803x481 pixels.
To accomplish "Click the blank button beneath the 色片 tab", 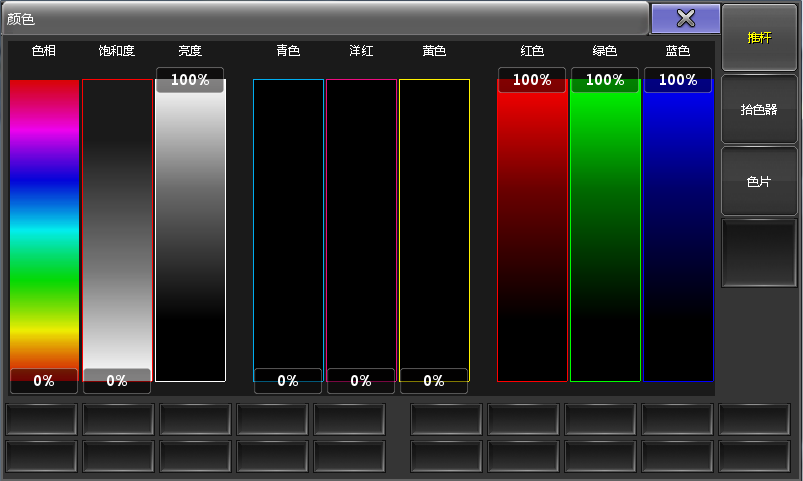I will (x=759, y=253).
